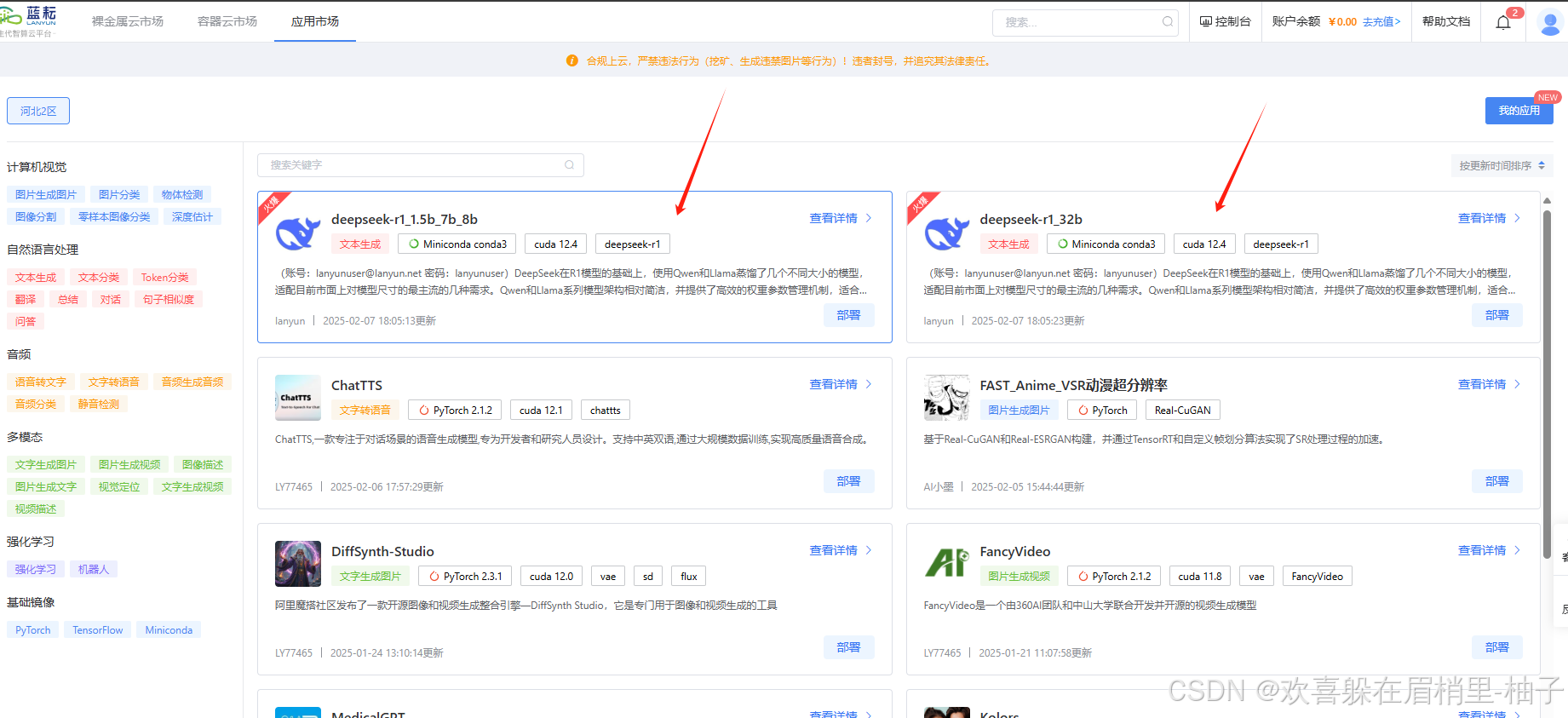Click the vertical scrollbar of the app list

(x=1547, y=383)
